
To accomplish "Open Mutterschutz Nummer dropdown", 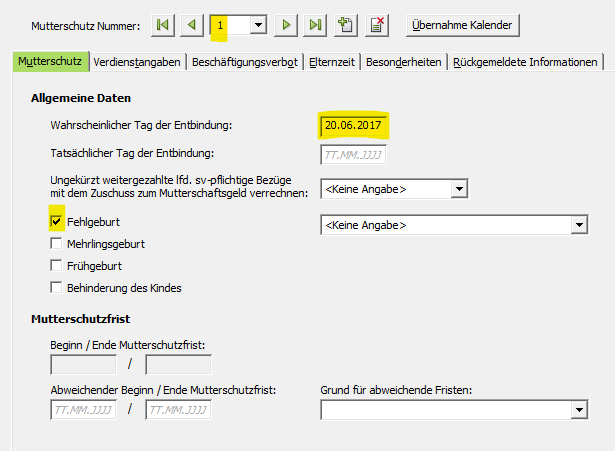I will [258, 25].
